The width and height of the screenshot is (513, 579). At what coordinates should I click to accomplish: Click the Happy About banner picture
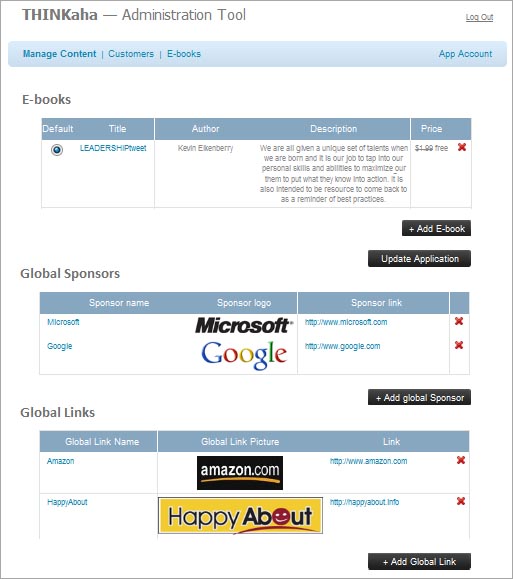240,515
